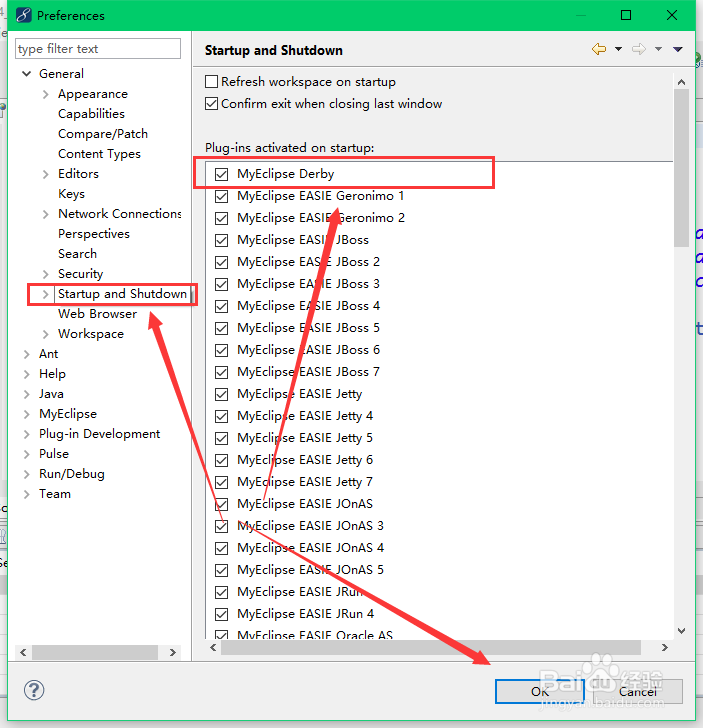Screen dimensions: 703x728
Task: Expand the Java preferences node
Action: tap(26, 394)
